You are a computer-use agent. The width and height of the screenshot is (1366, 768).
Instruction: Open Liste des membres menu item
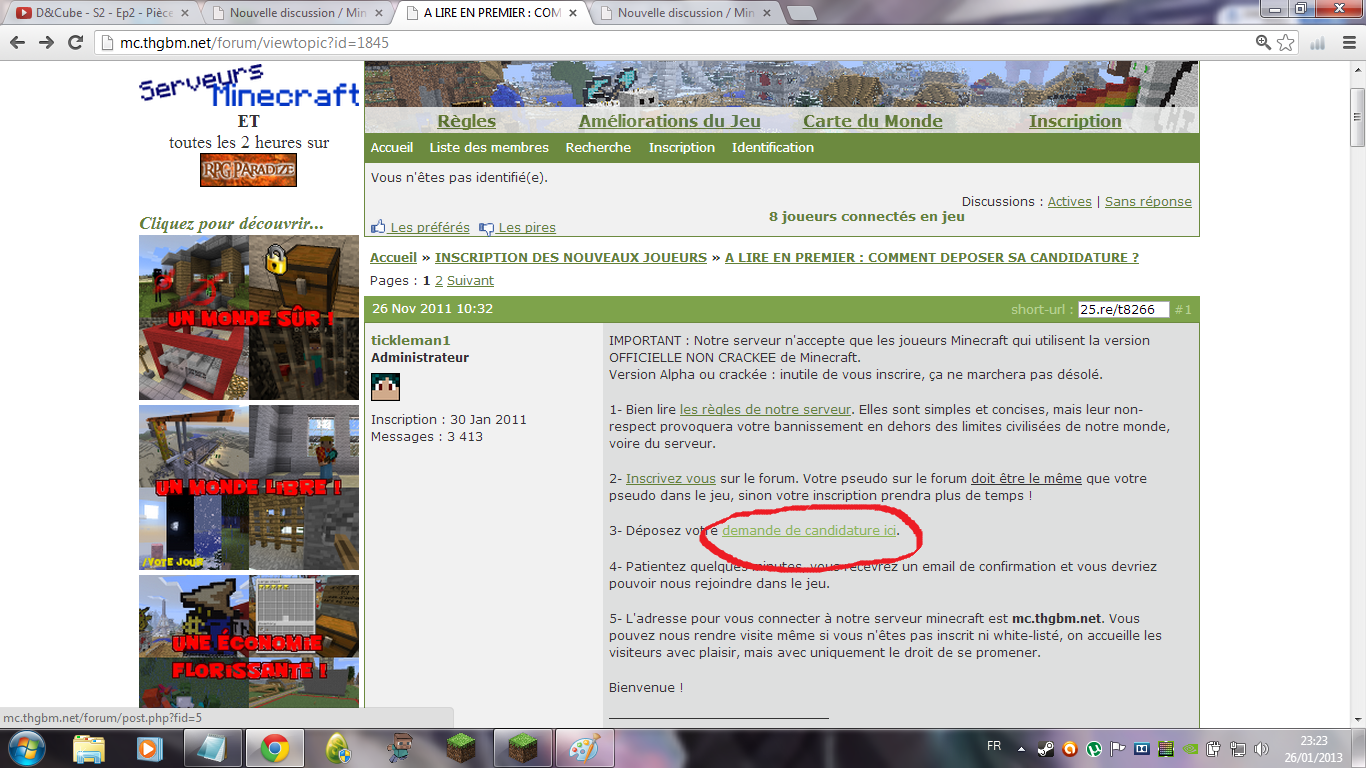[489, 147]
